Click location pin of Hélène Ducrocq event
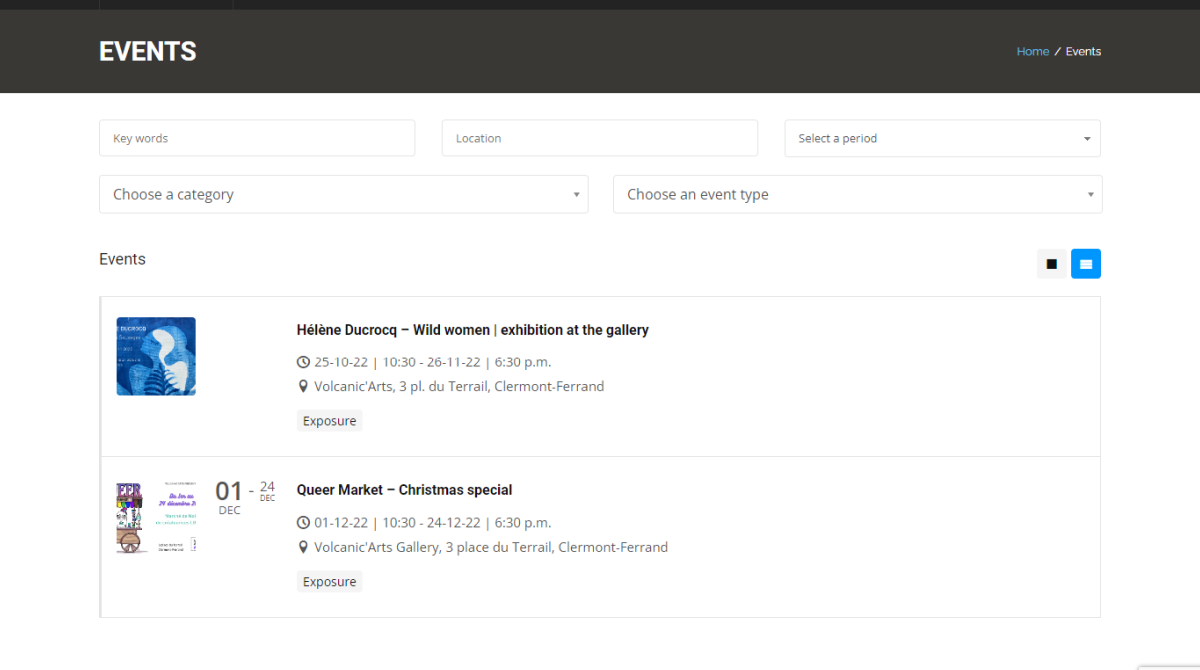 [304, 386]
